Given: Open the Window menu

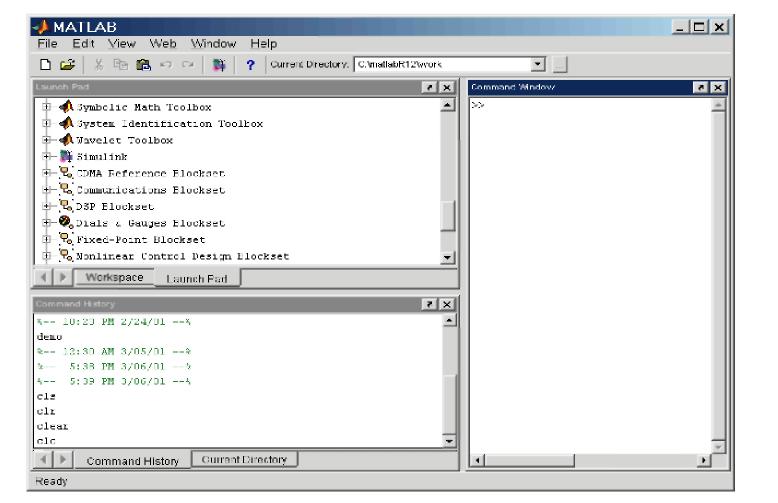Looking at the screenshot, I should [x=213, y=44].
